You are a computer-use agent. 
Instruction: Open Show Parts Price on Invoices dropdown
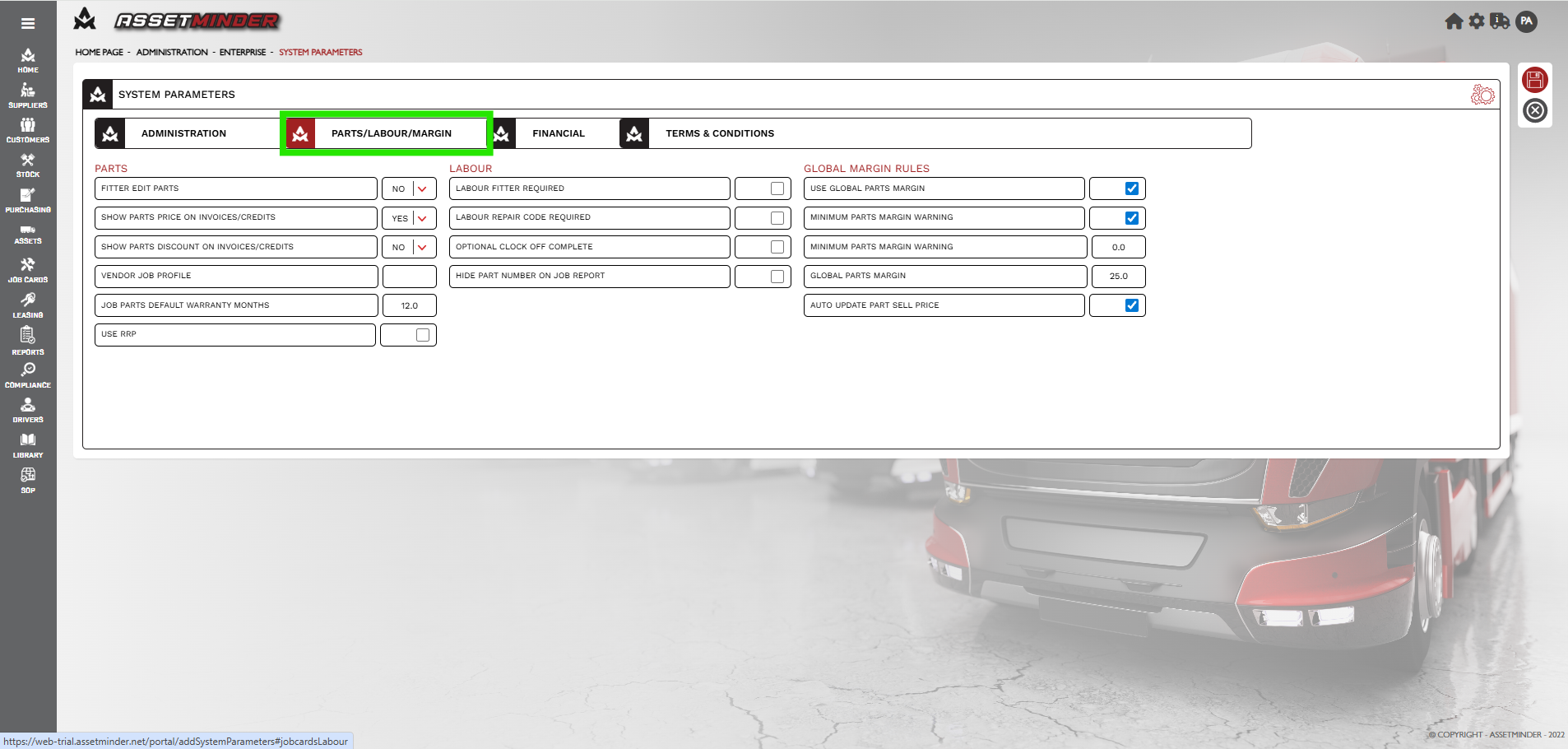tap(422, 218)
